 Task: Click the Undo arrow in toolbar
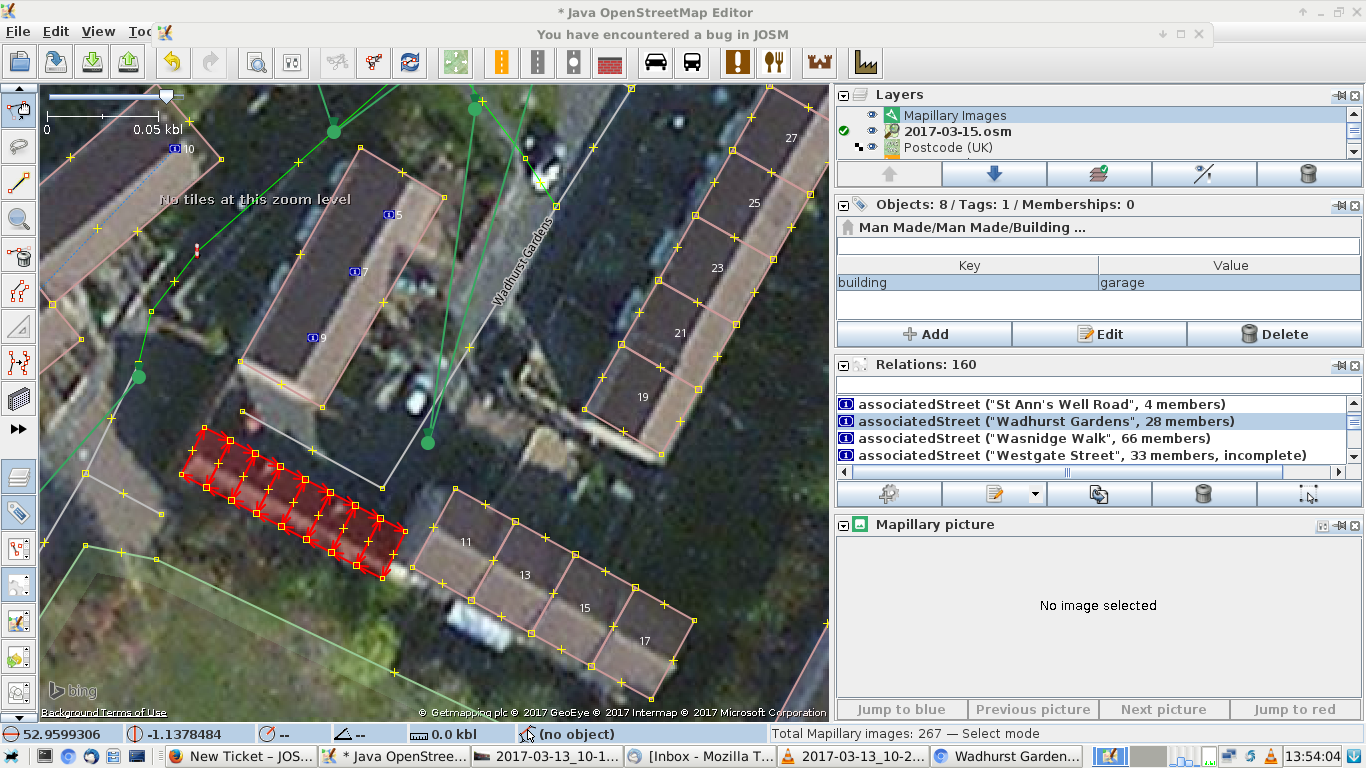tap(172, 62)
